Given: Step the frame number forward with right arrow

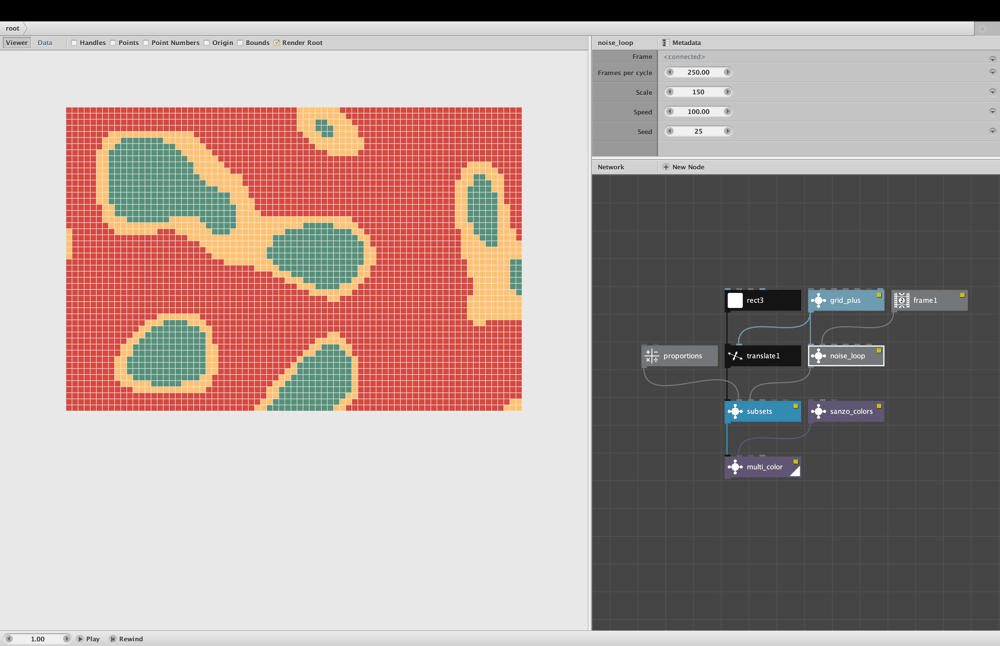Looking at the screenshot, I should (66, 638).
